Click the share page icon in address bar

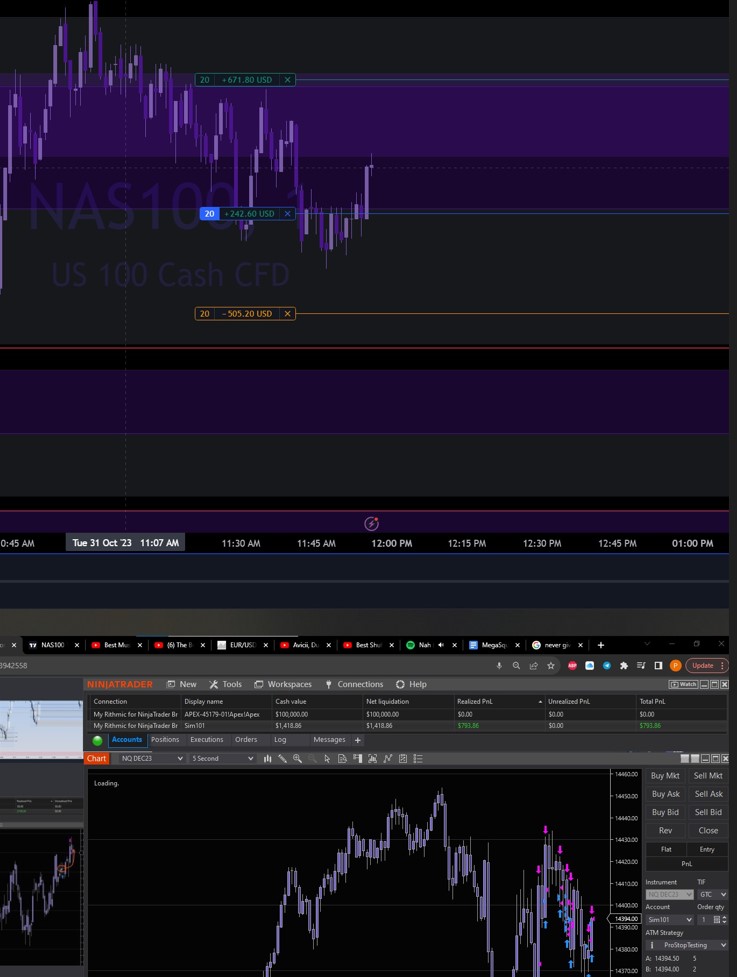click(533, 665)
